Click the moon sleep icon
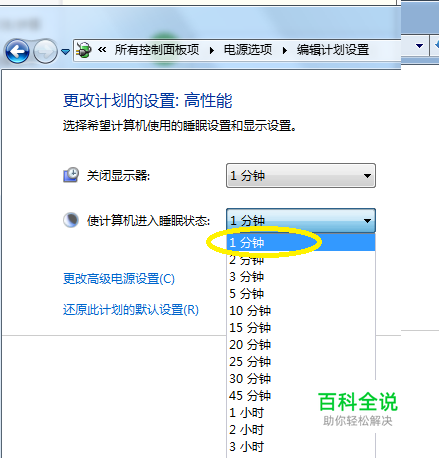This screenshot has height=458, width=439. [71, 220]
